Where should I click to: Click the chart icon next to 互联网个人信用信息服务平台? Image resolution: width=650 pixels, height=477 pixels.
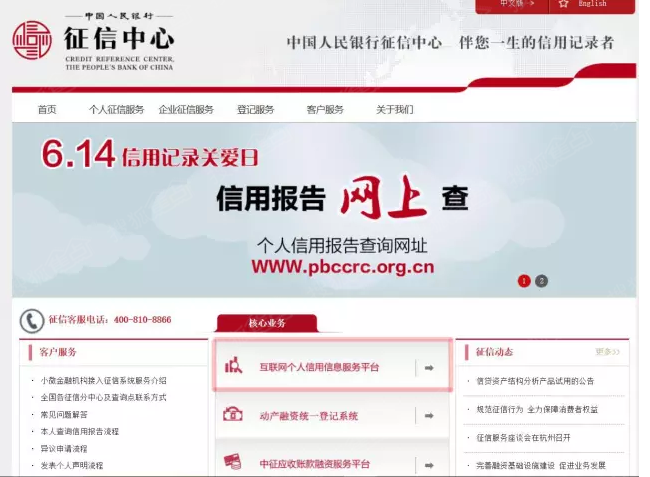(x=233, y=365)
